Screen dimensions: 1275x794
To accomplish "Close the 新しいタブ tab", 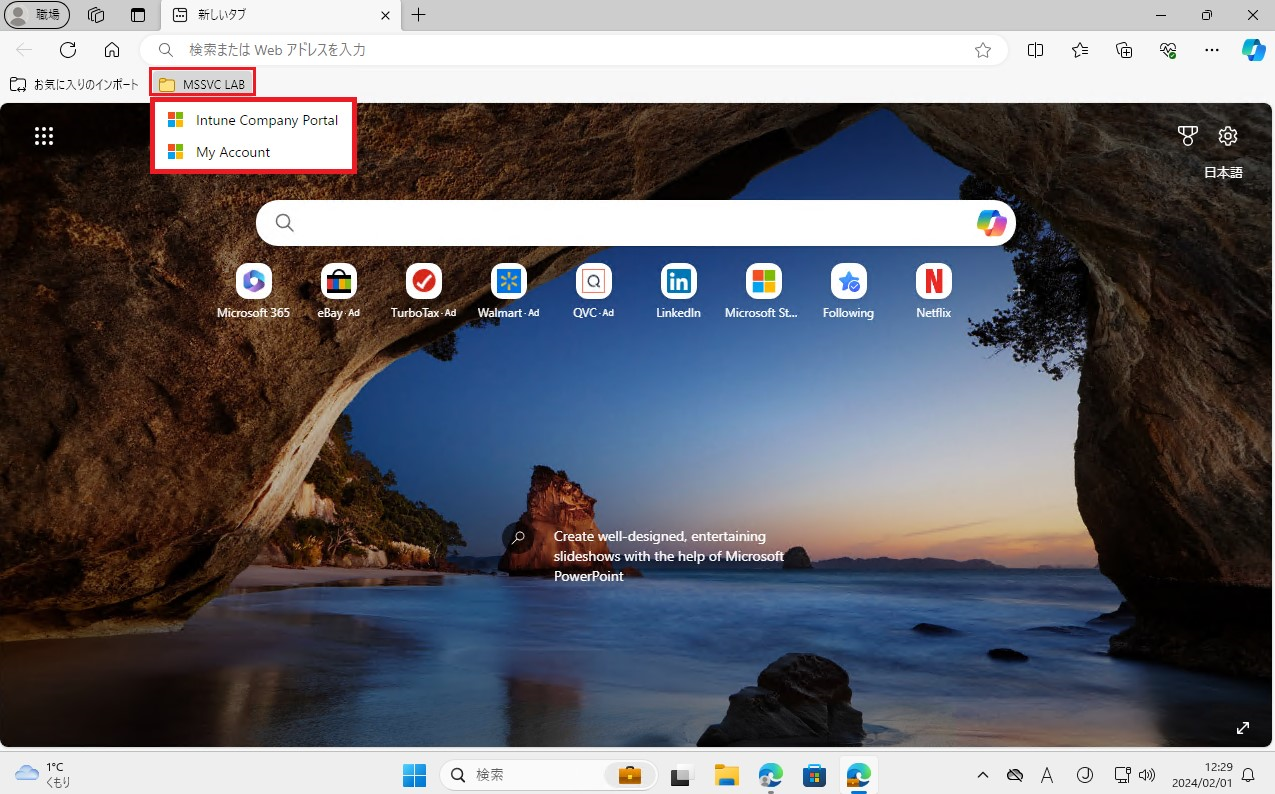I will click(386, 15).
